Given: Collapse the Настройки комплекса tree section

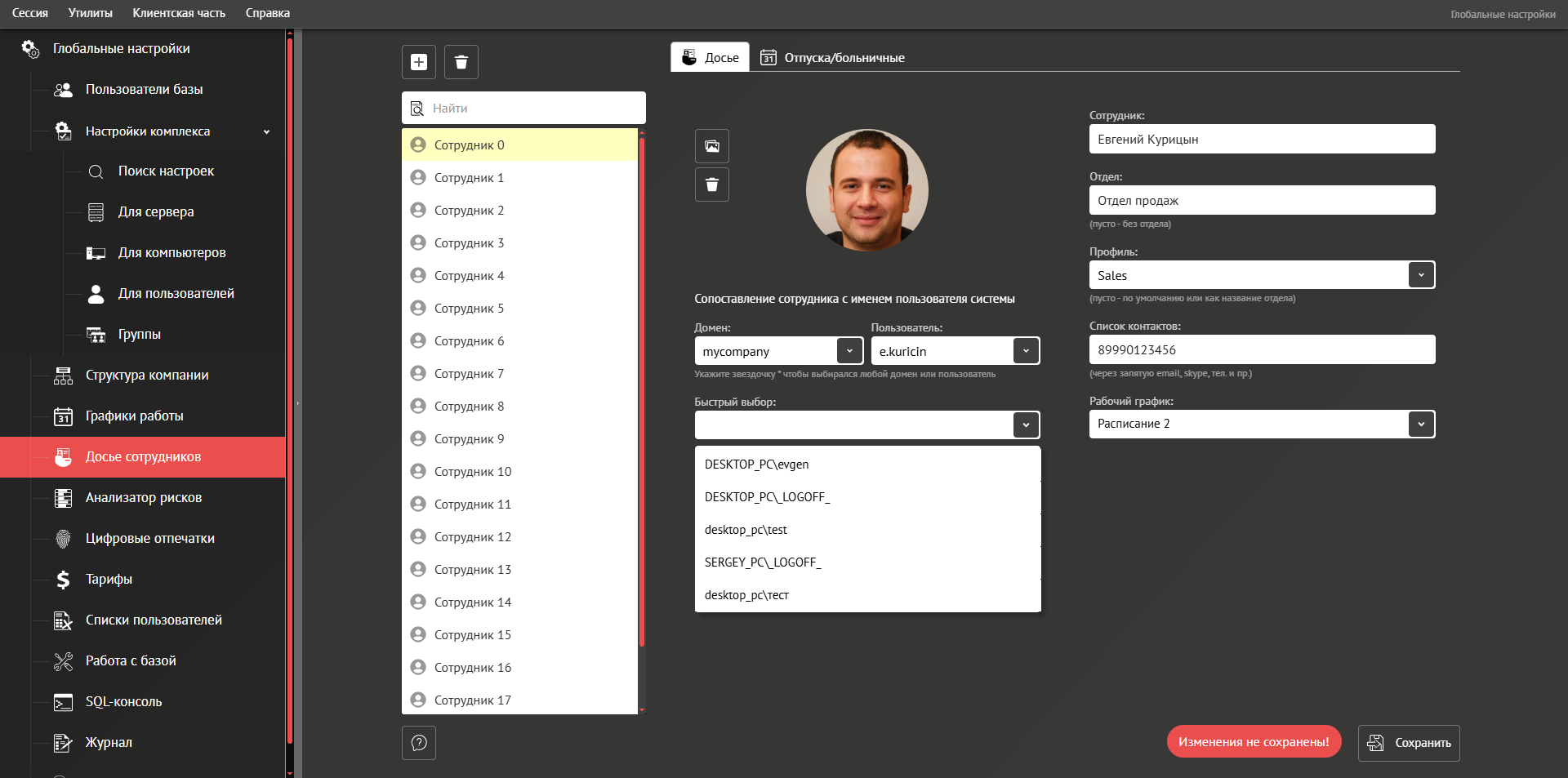Looking at the screenshot, I should (x=266, y=131).
